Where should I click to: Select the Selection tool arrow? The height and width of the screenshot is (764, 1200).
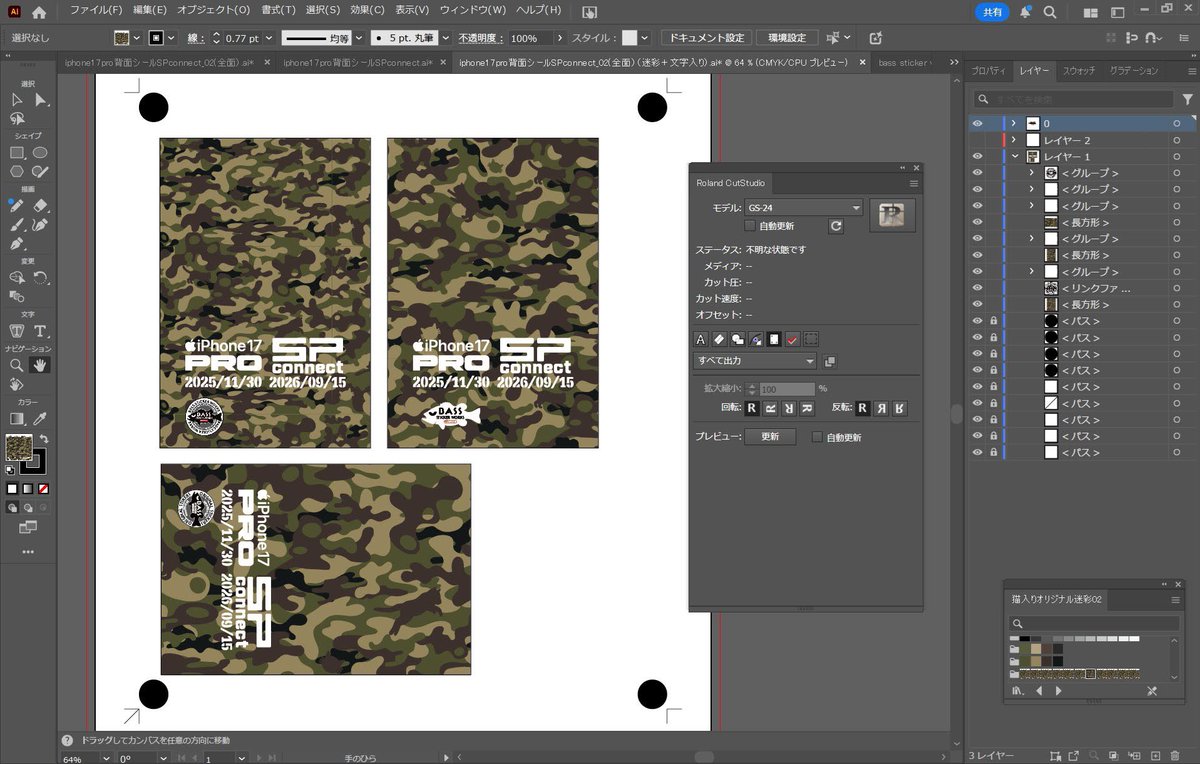tap(17, 100)
